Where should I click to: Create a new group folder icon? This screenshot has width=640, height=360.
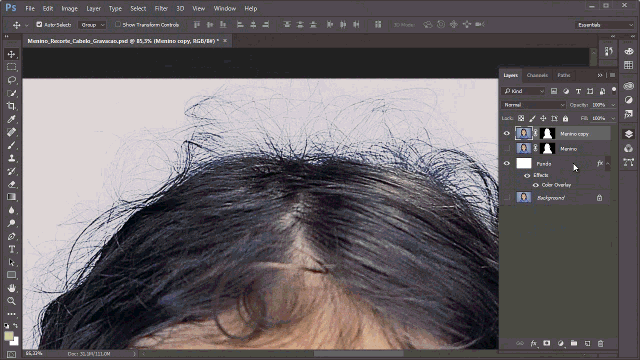(x=574, y=344)
